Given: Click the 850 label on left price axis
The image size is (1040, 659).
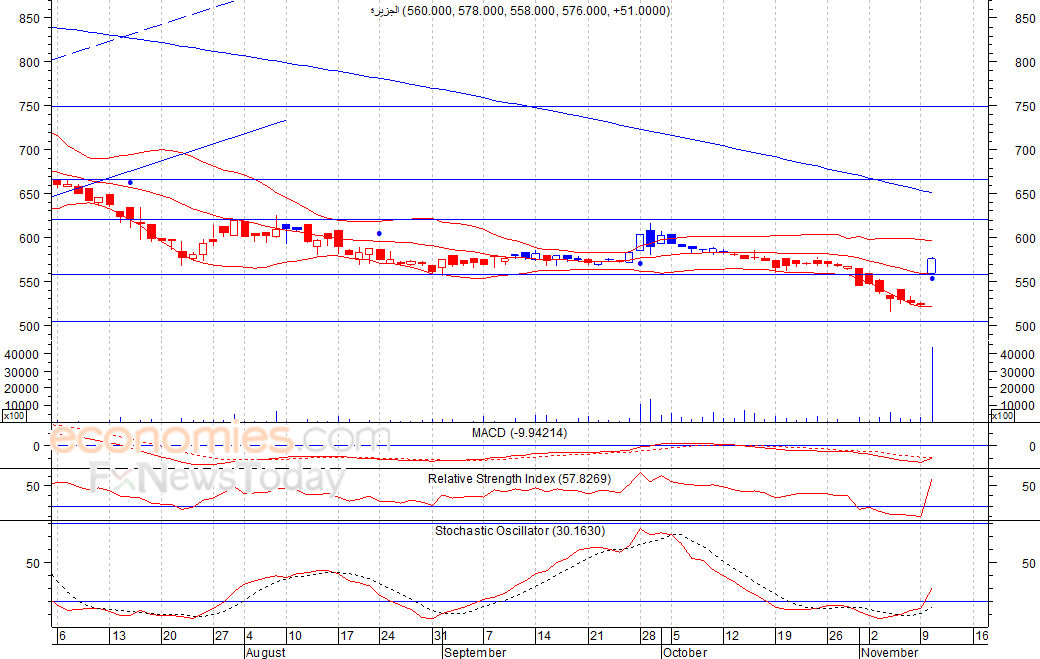Looking at the screenshot, I should (29, 19).
